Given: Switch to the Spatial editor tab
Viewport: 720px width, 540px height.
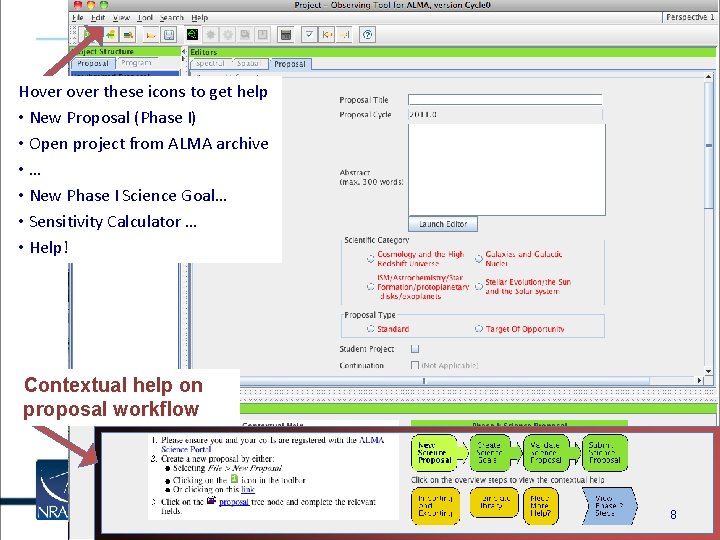Looking at the screenshot, I should 248,63.
